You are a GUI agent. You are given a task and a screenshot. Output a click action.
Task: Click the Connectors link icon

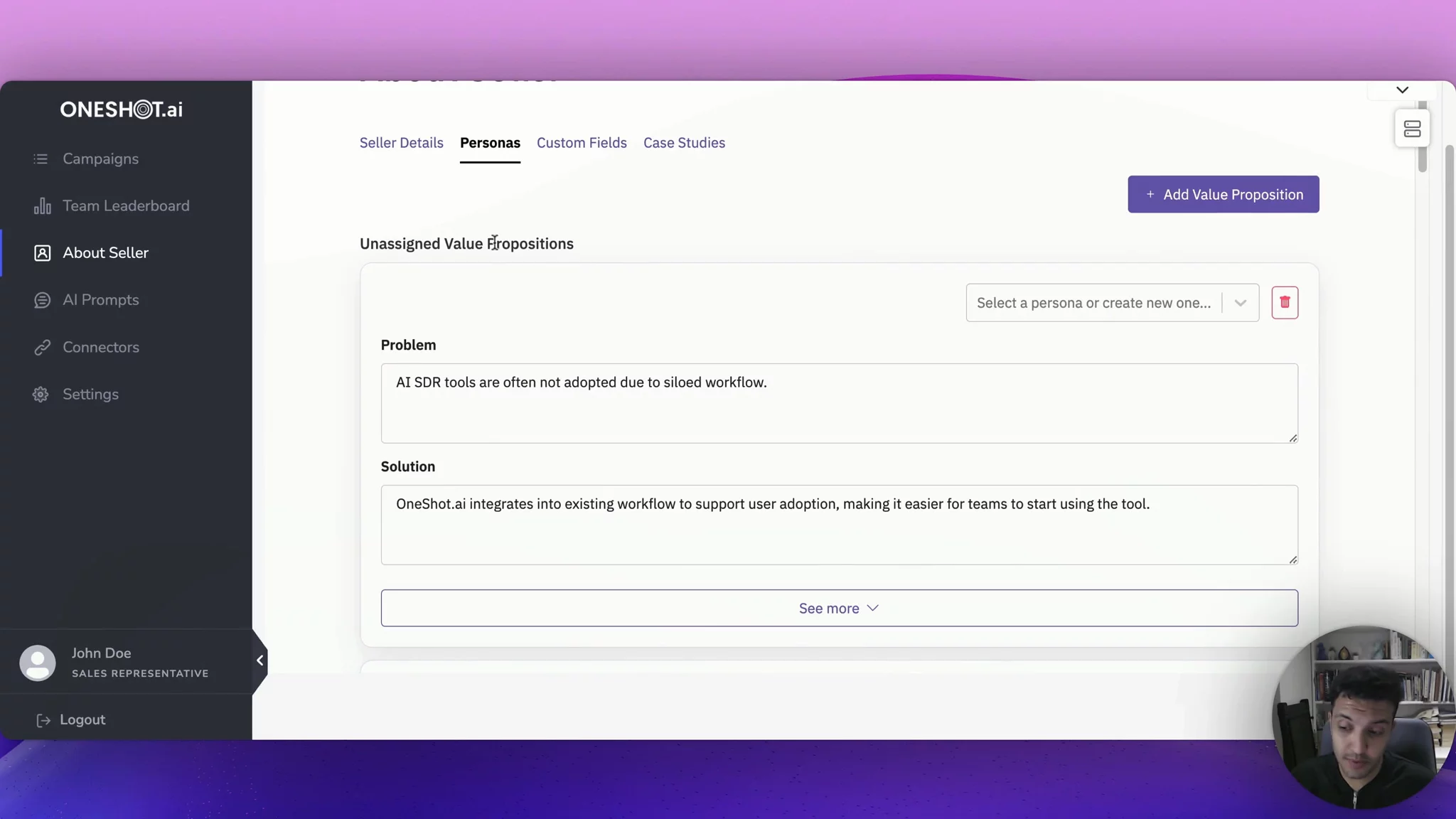coord(42,347)
